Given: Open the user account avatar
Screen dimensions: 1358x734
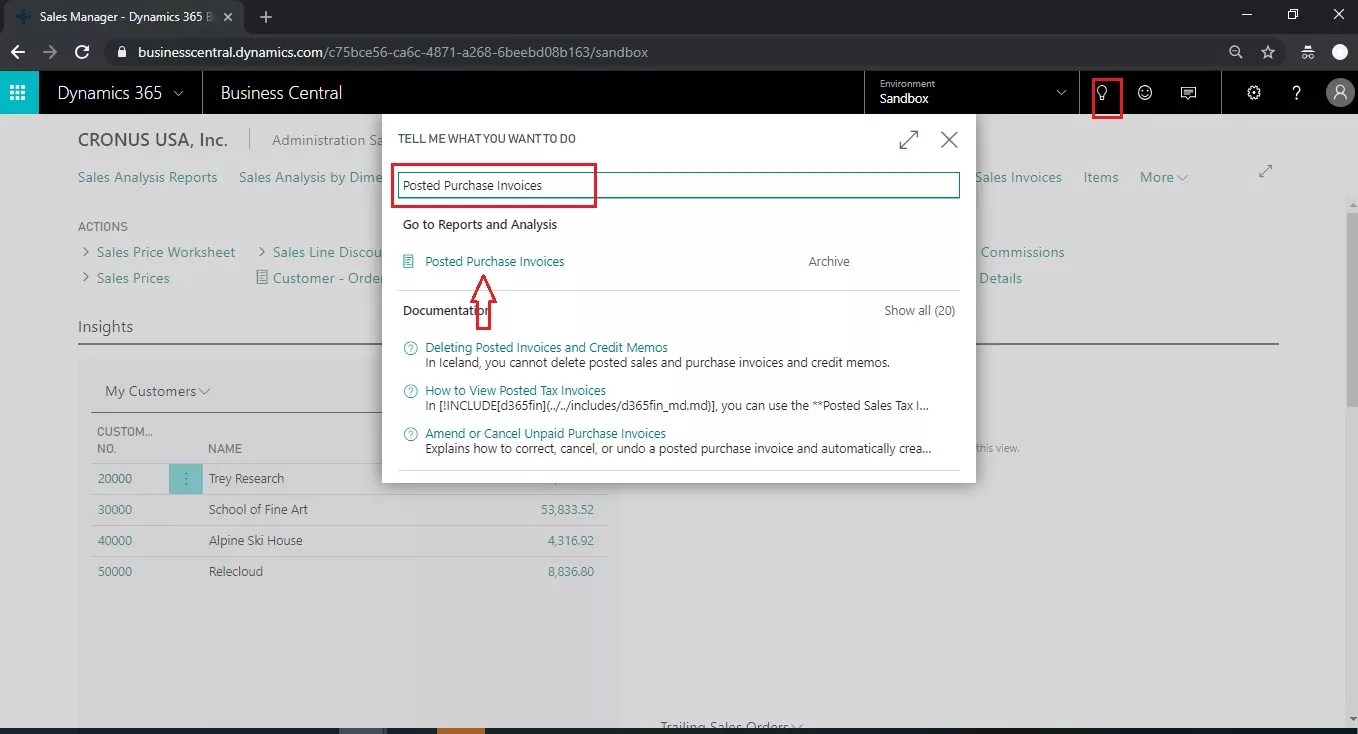Looking at the screenshot, I should (1339, 92).
